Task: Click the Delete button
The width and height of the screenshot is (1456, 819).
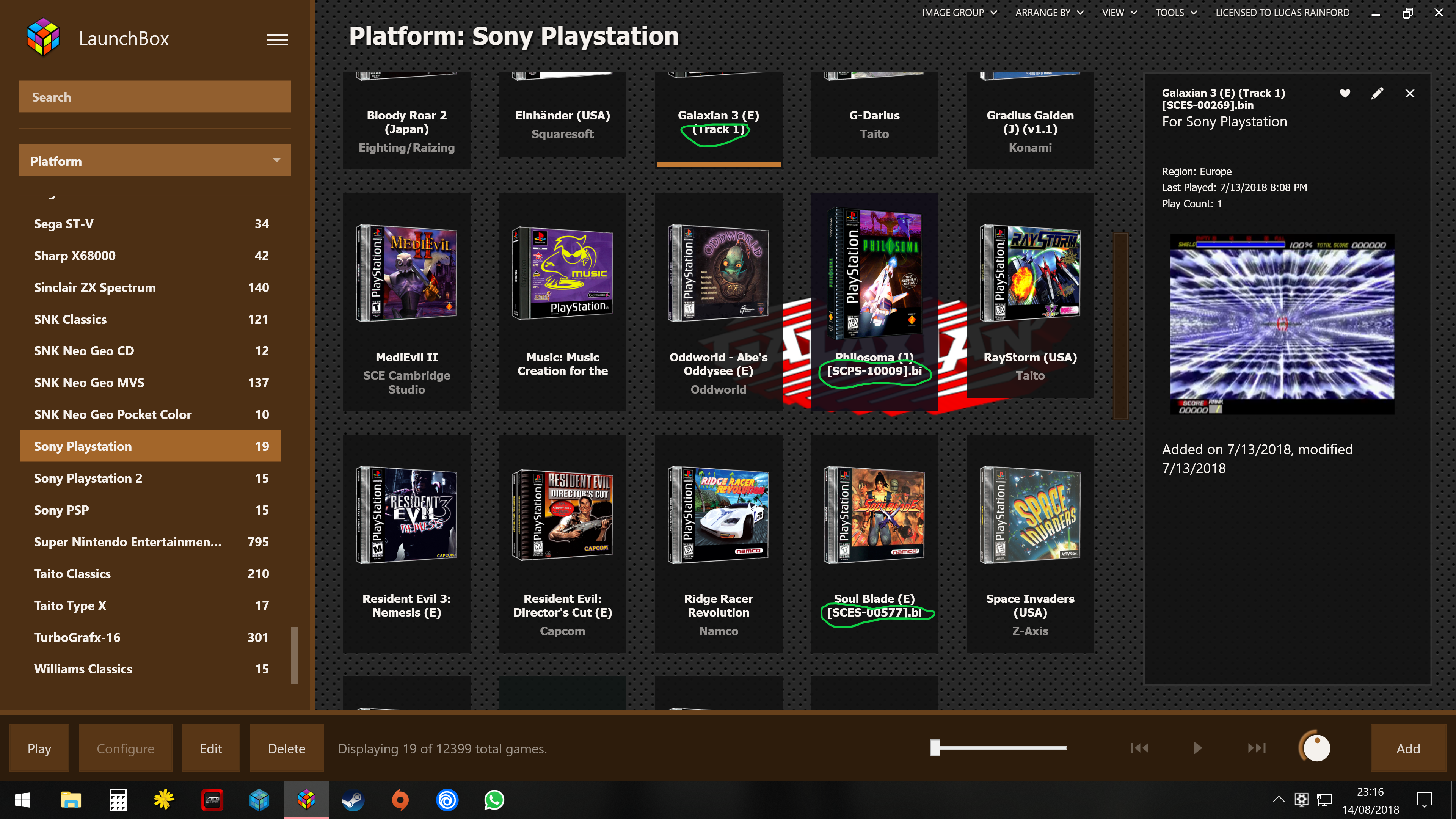Action: pos(286,748)
